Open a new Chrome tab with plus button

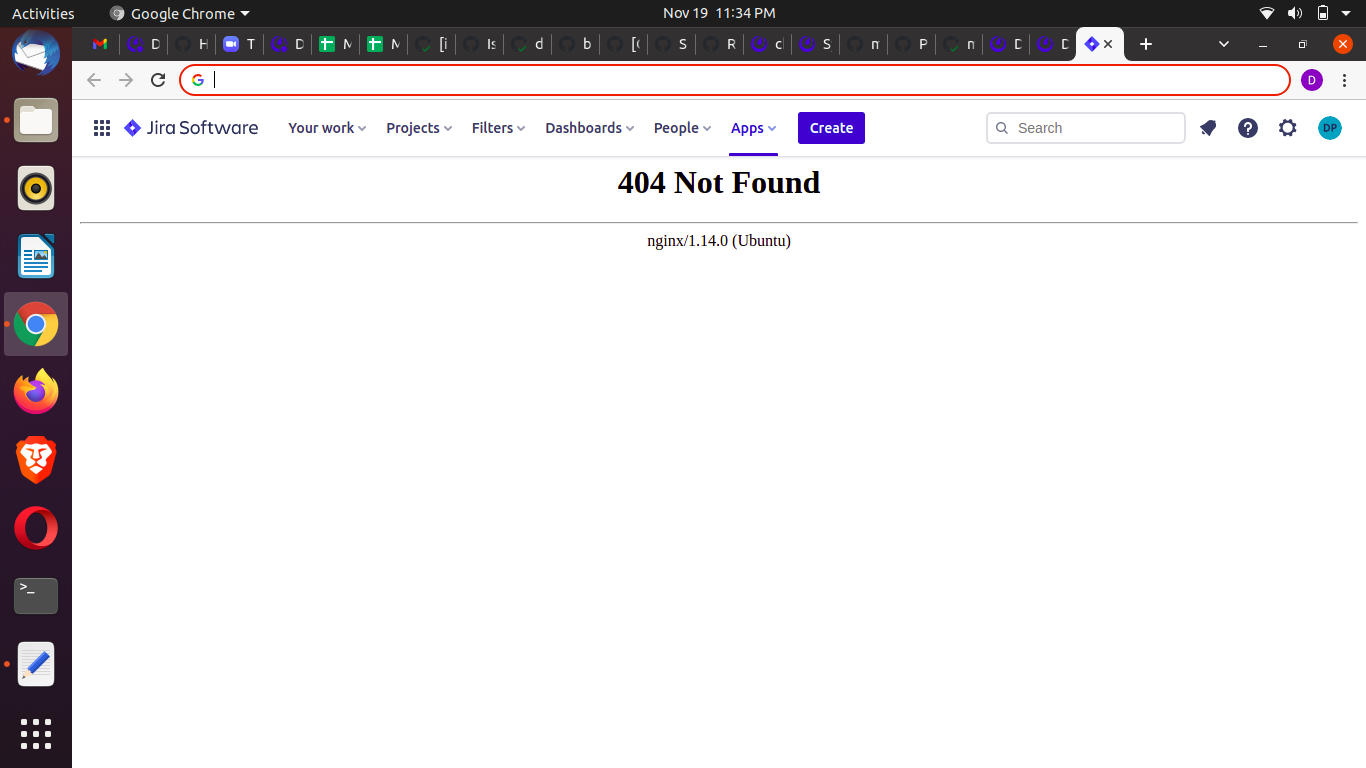pyautogui.click(x=1146, y=44)
